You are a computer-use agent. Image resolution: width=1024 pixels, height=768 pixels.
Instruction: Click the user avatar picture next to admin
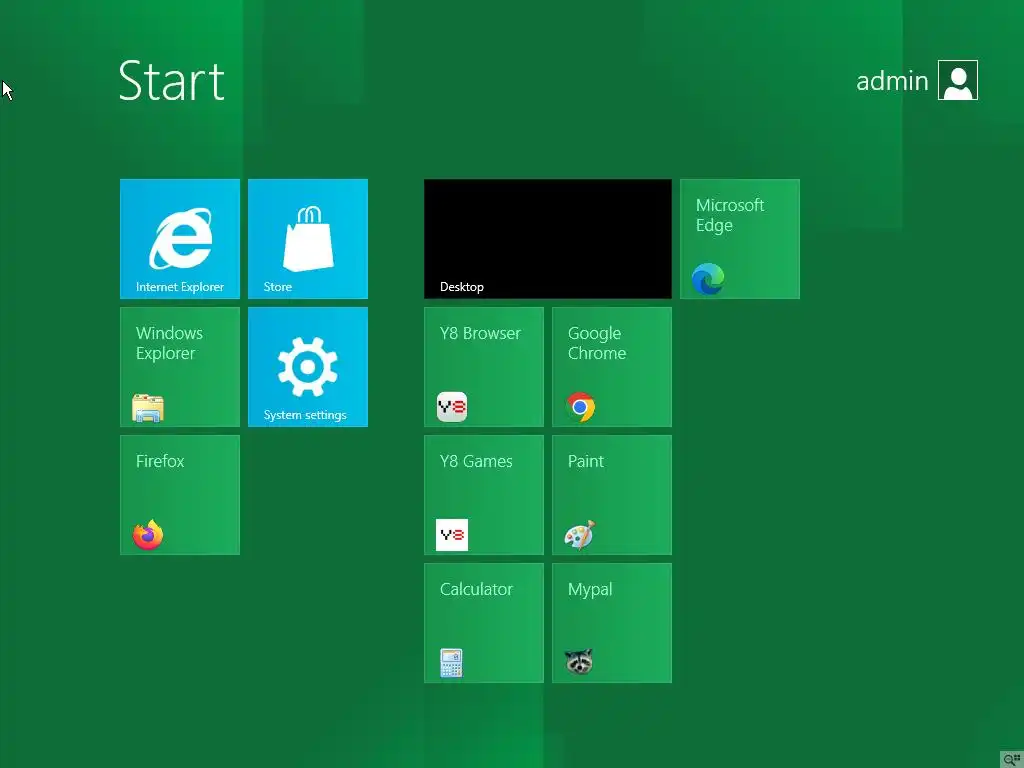click(x=957, y=80)
